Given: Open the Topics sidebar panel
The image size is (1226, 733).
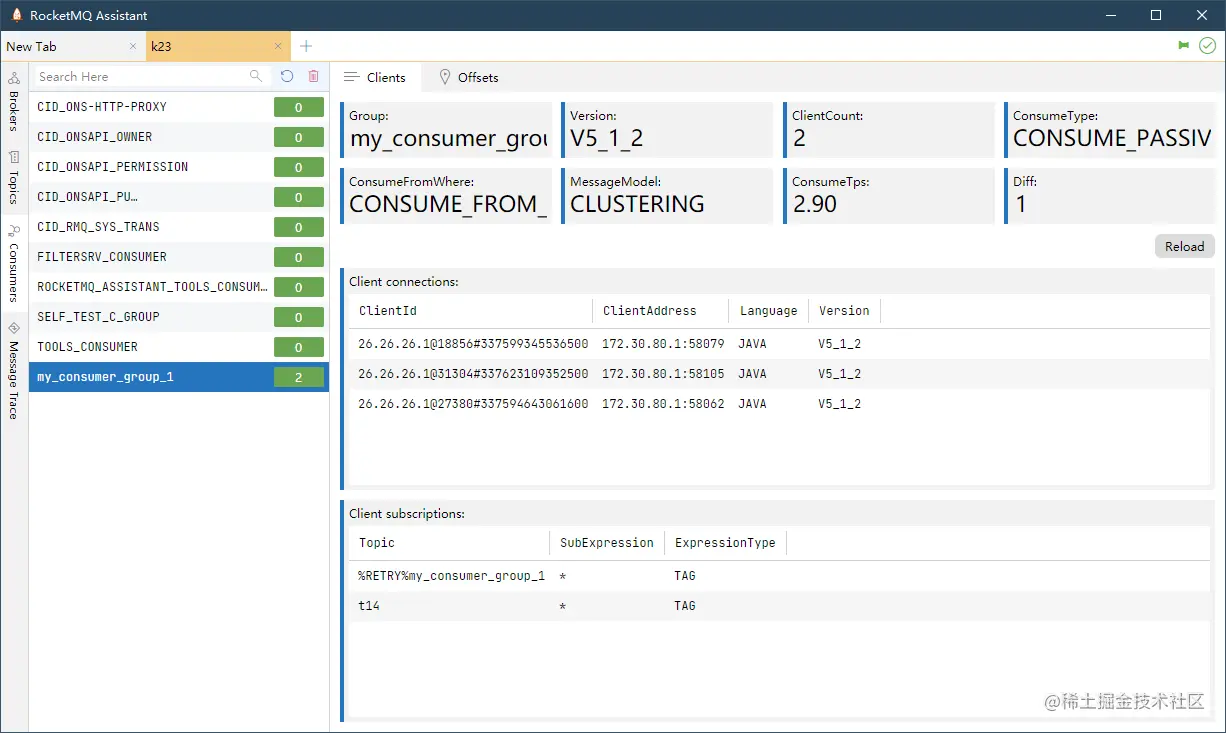Looking at the screenshot, I should point(14,177).
